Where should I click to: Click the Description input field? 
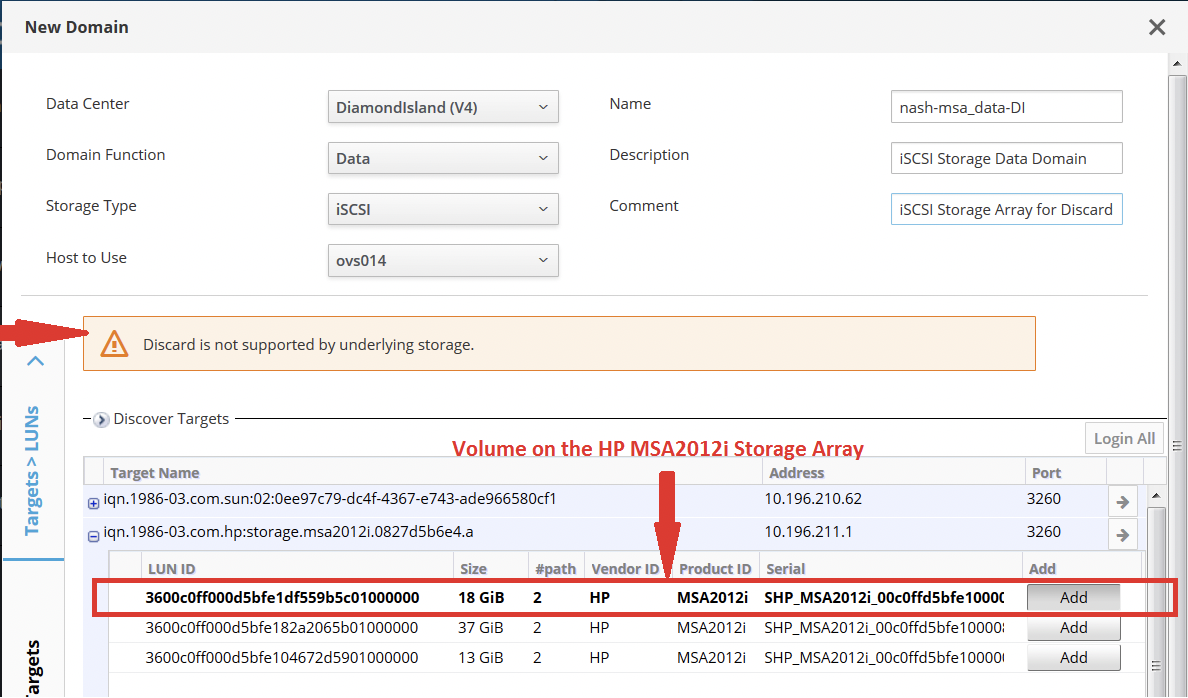click(1006, 158)
